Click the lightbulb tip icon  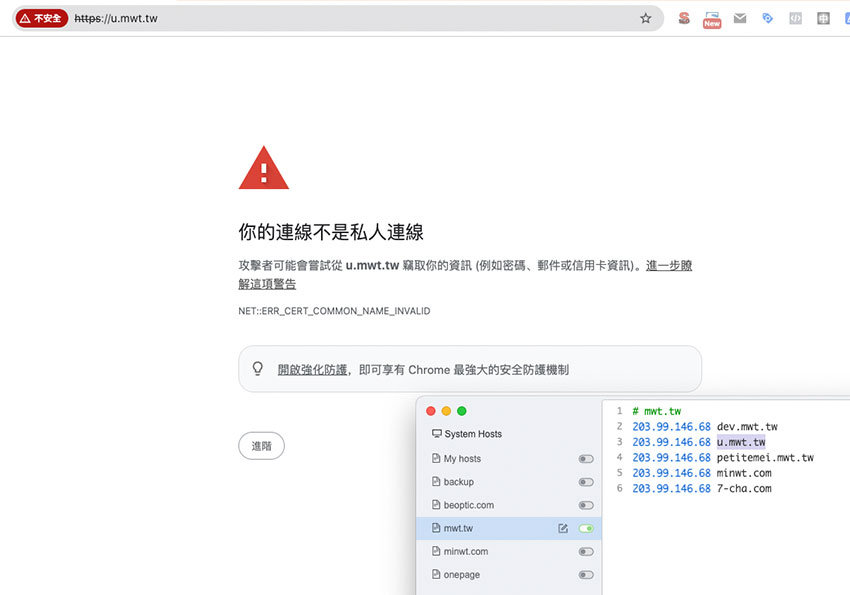[257, 369]
